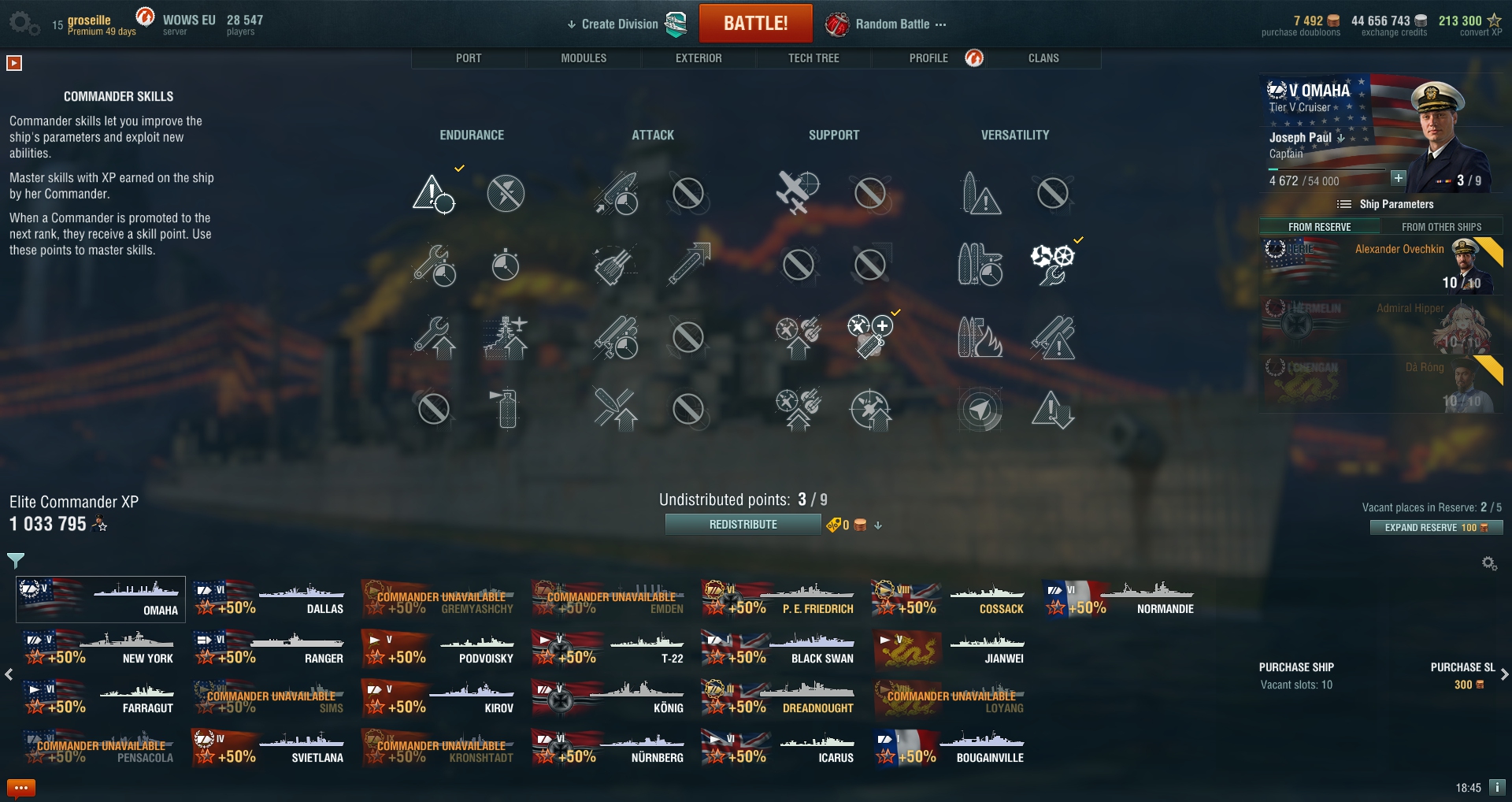This screenshot has height=802, width=1512.
Task: Select the Dallas ship in the carousel
Action: (x=270, y=599)
